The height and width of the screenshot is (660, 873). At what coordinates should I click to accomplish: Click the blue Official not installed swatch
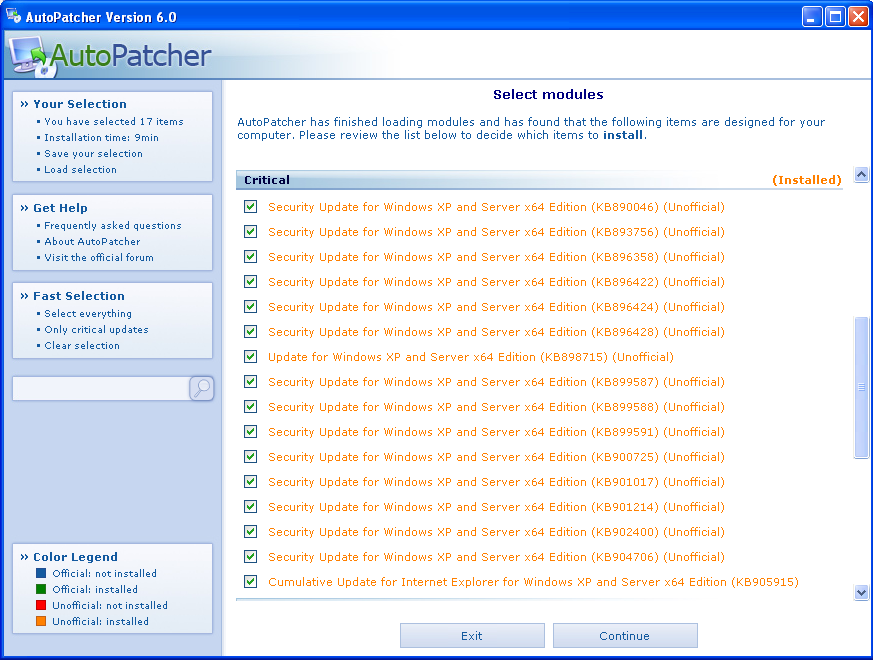[x=41, y=573]
